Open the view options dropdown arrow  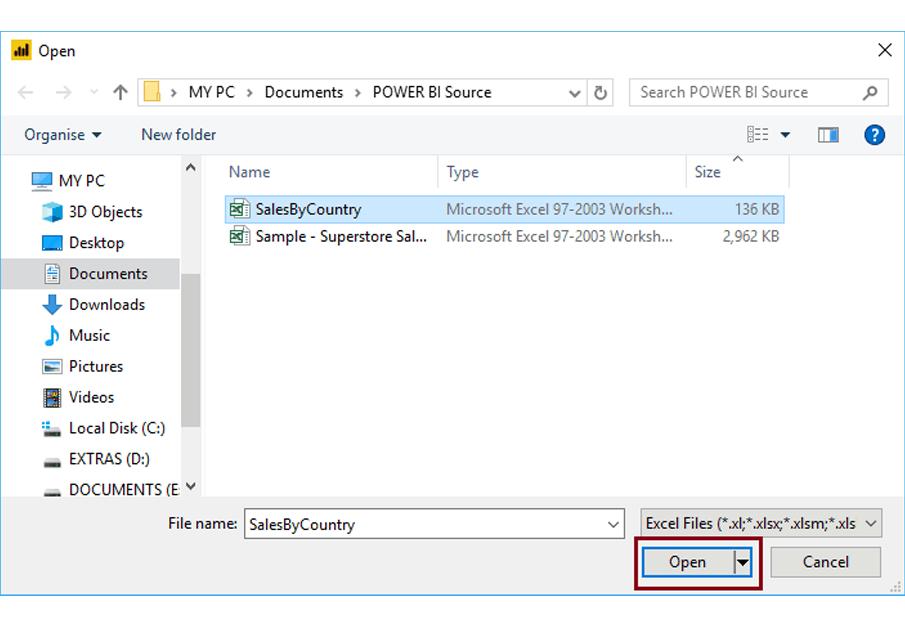[x=785, y=135]
